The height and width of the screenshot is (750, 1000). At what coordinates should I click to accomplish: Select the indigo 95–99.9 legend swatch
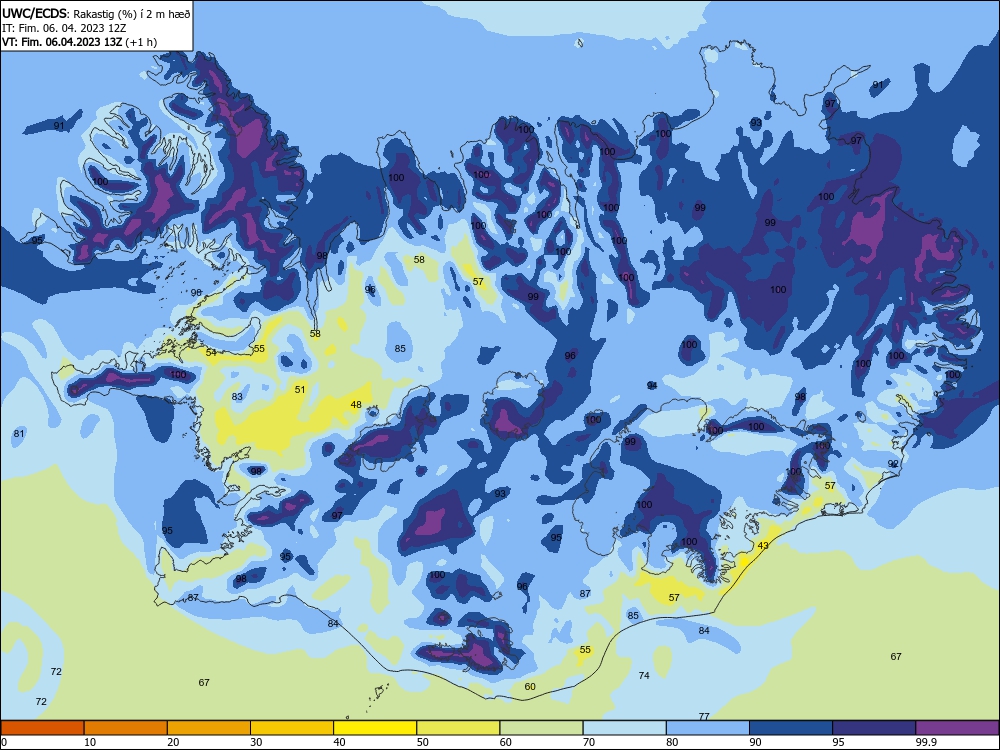874,728
